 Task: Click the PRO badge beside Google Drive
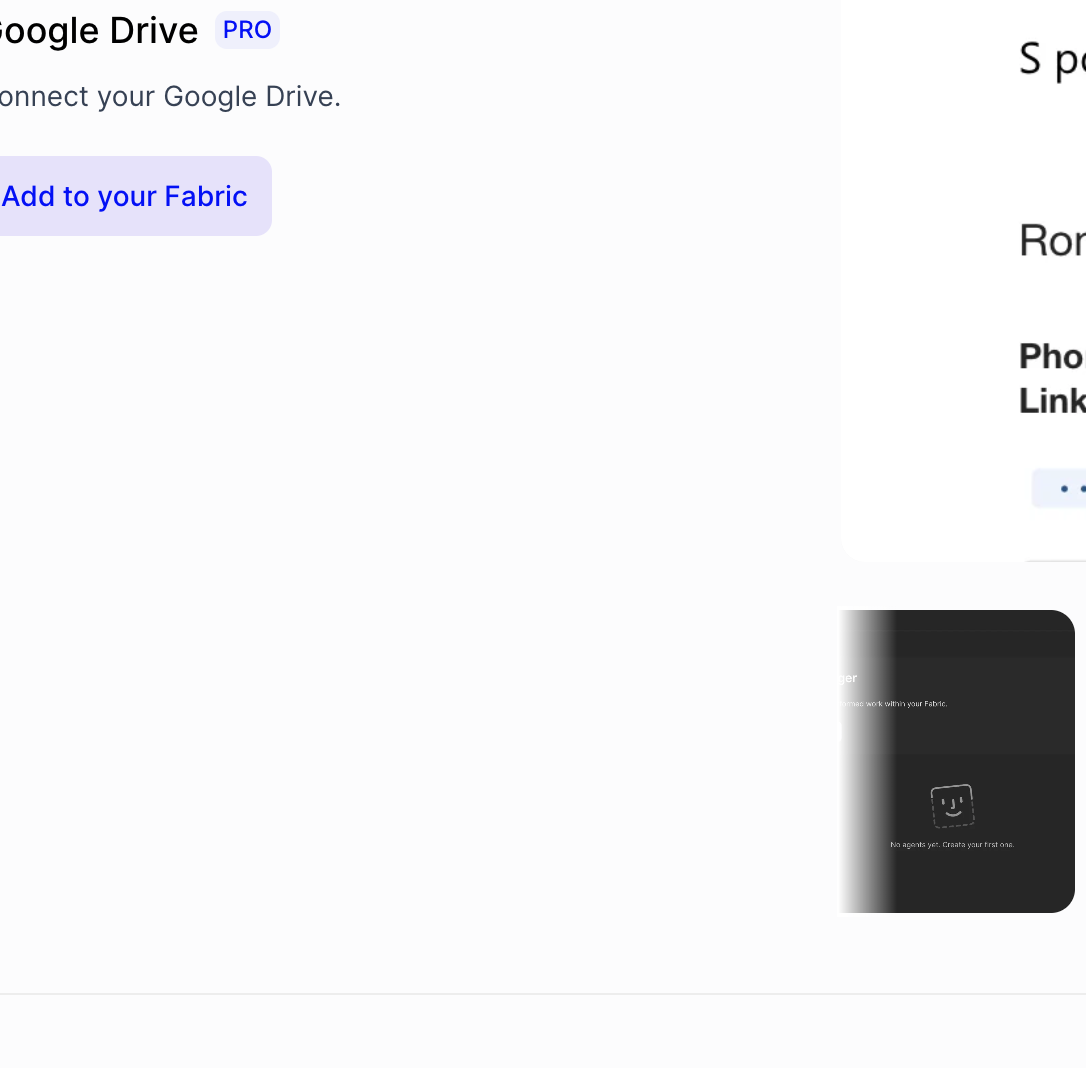tap(247, 30)
